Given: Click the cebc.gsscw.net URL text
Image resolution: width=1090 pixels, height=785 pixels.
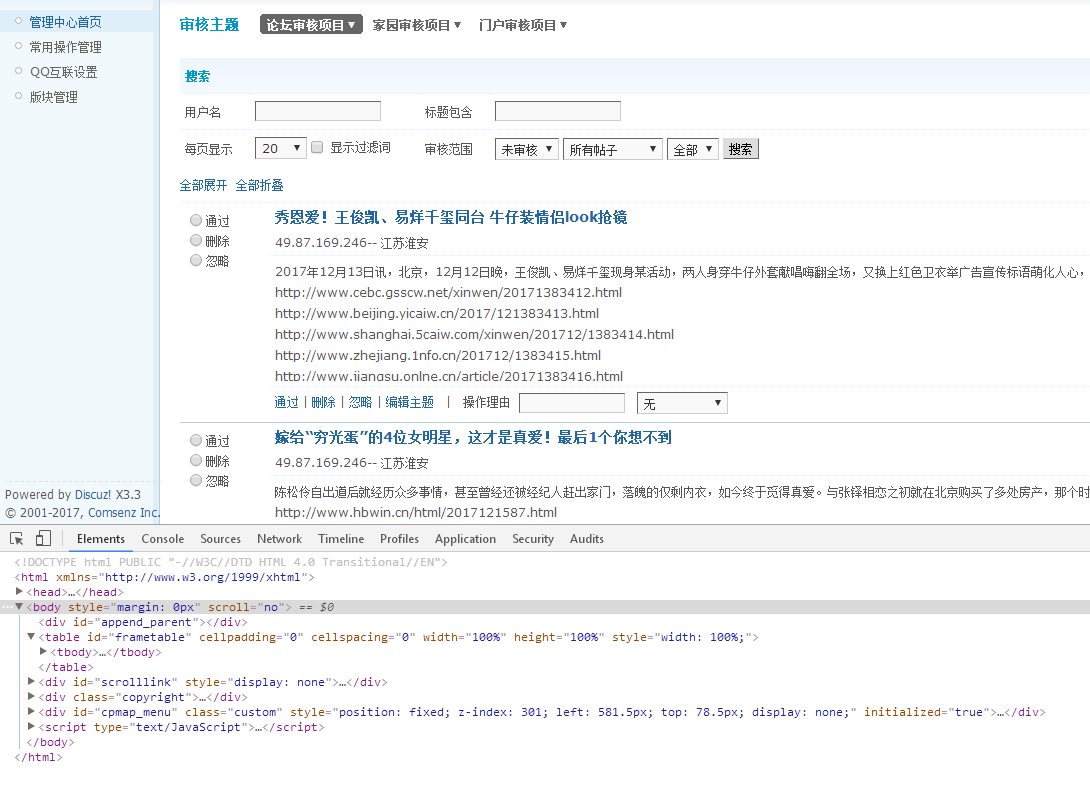Looking at the screenshot, I should tap(448, 293).
